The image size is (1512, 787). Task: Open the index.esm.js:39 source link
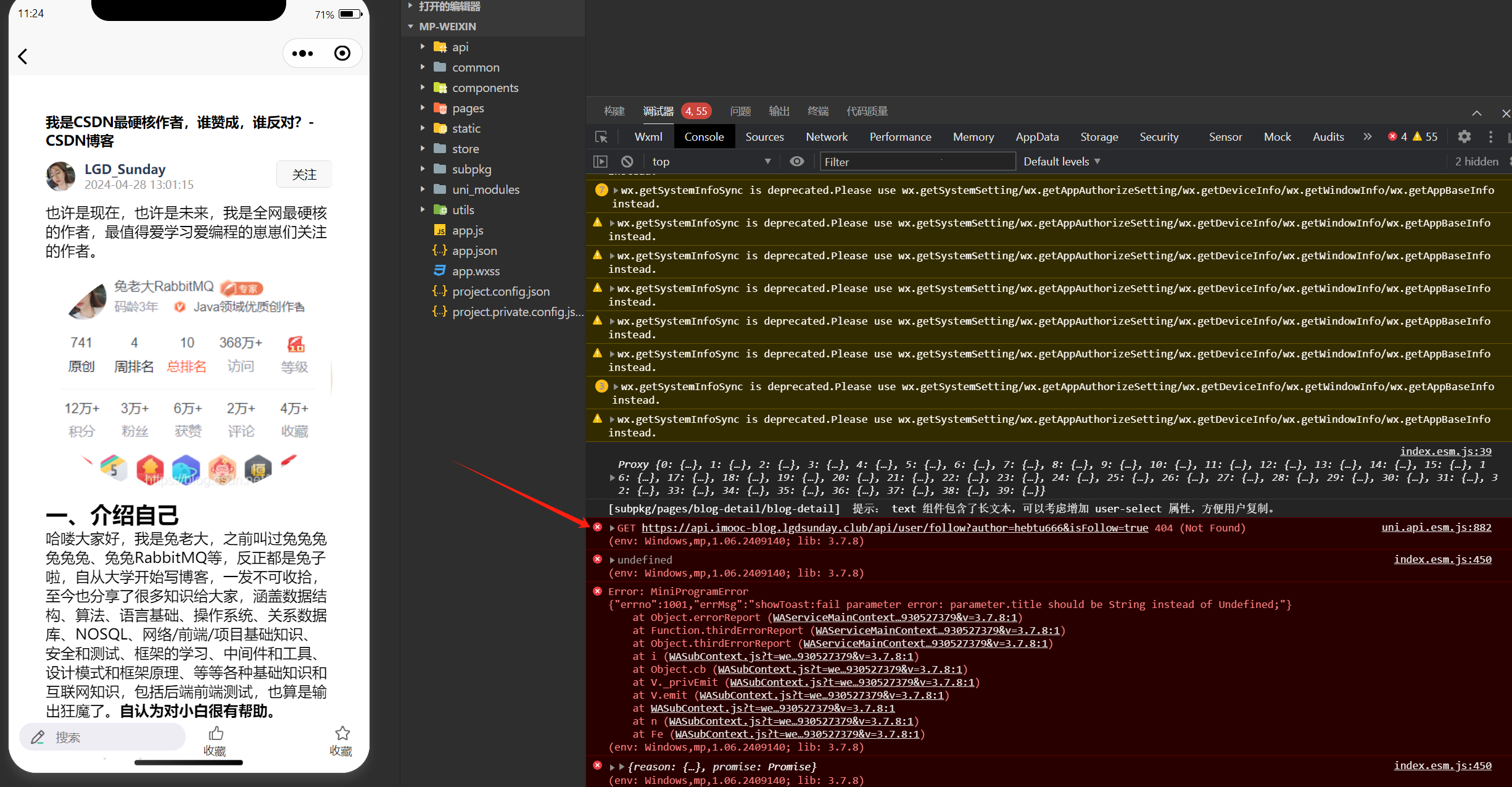[x=1445, y=451]
